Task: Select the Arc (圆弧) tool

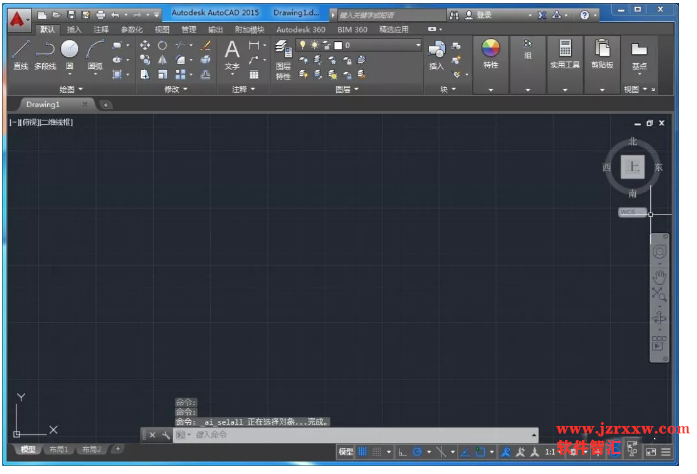Action: pos(95,54)
